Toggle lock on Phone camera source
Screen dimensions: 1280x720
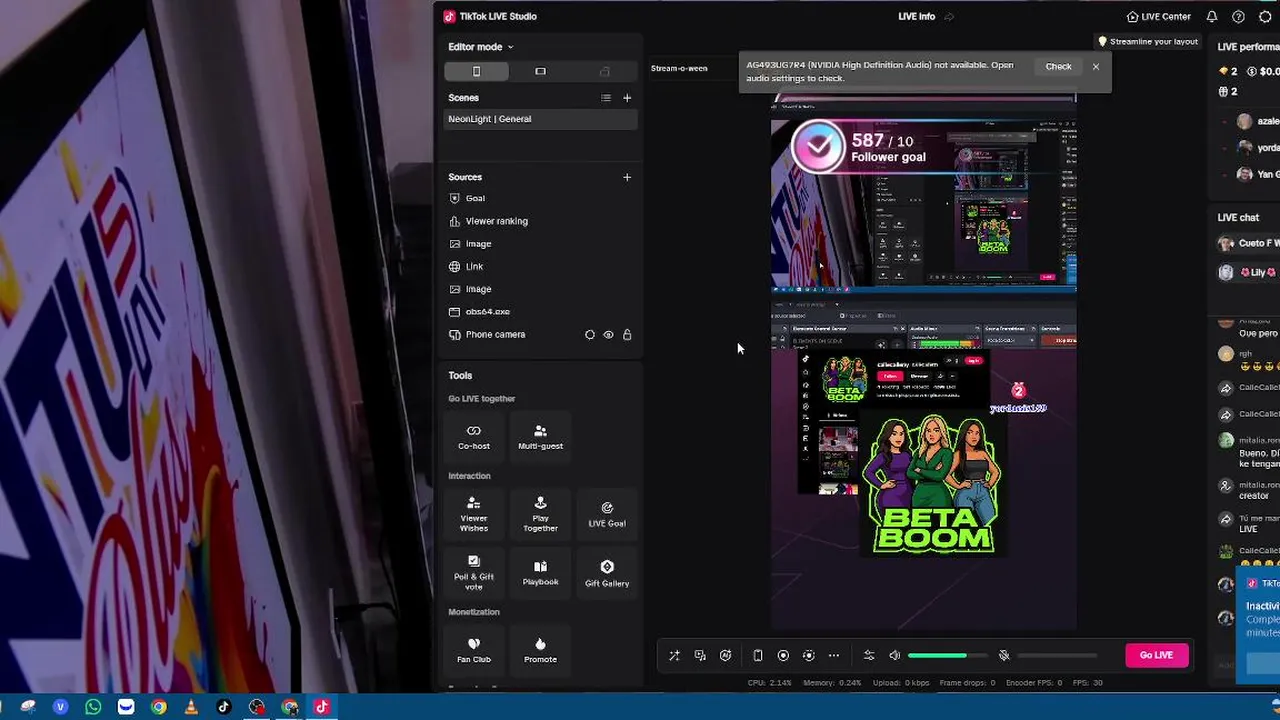point(627,335)
